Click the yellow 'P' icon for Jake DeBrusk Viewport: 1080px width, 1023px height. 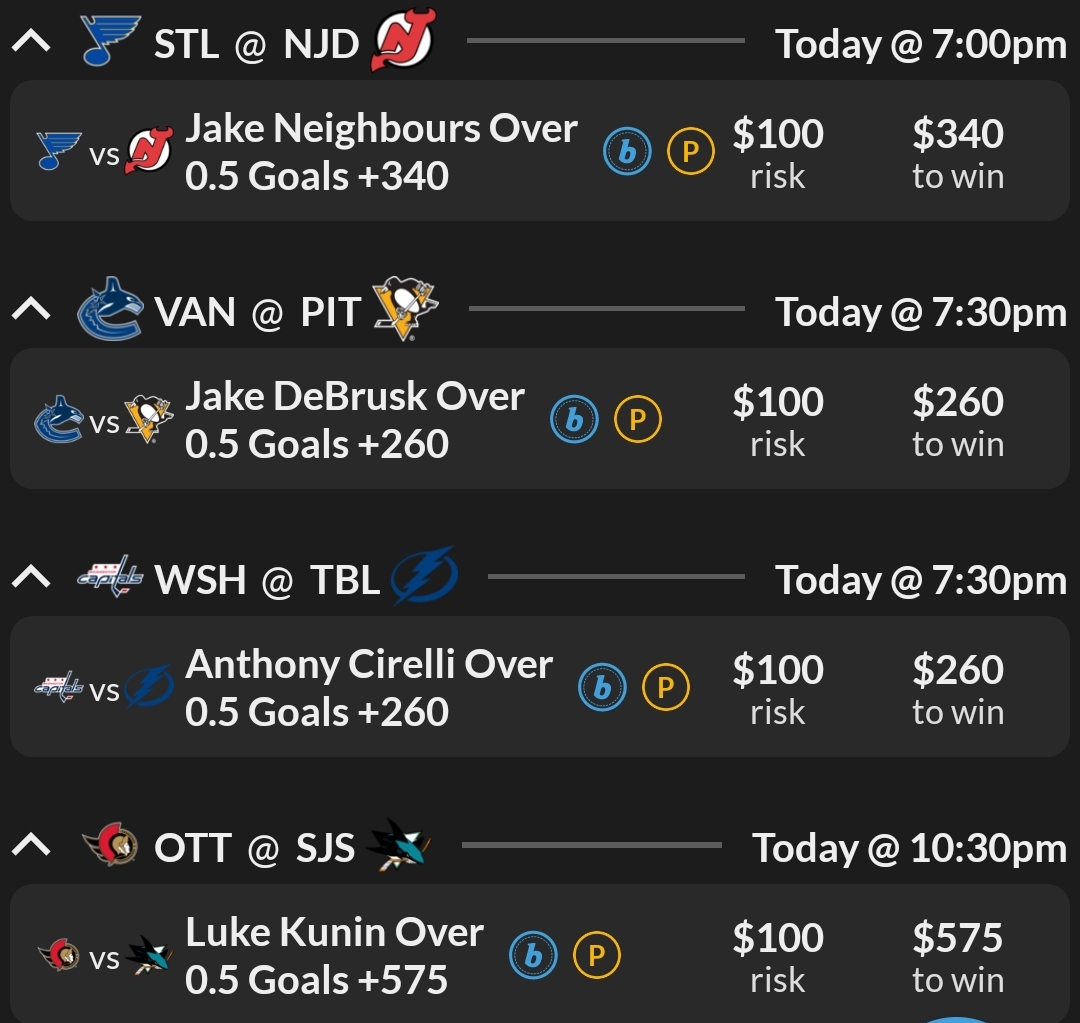tap(637, 421)
